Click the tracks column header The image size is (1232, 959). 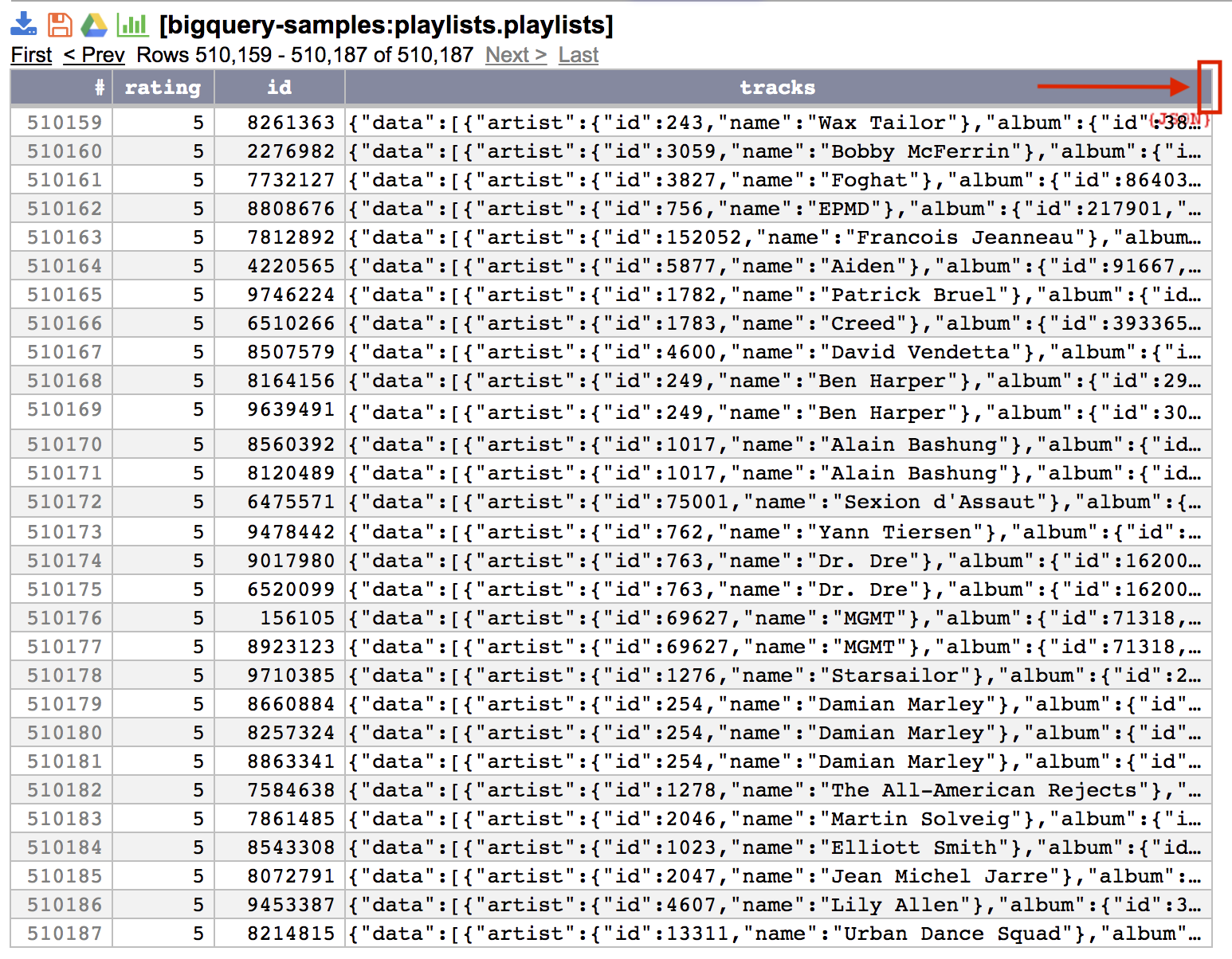[x=777, y=88]
